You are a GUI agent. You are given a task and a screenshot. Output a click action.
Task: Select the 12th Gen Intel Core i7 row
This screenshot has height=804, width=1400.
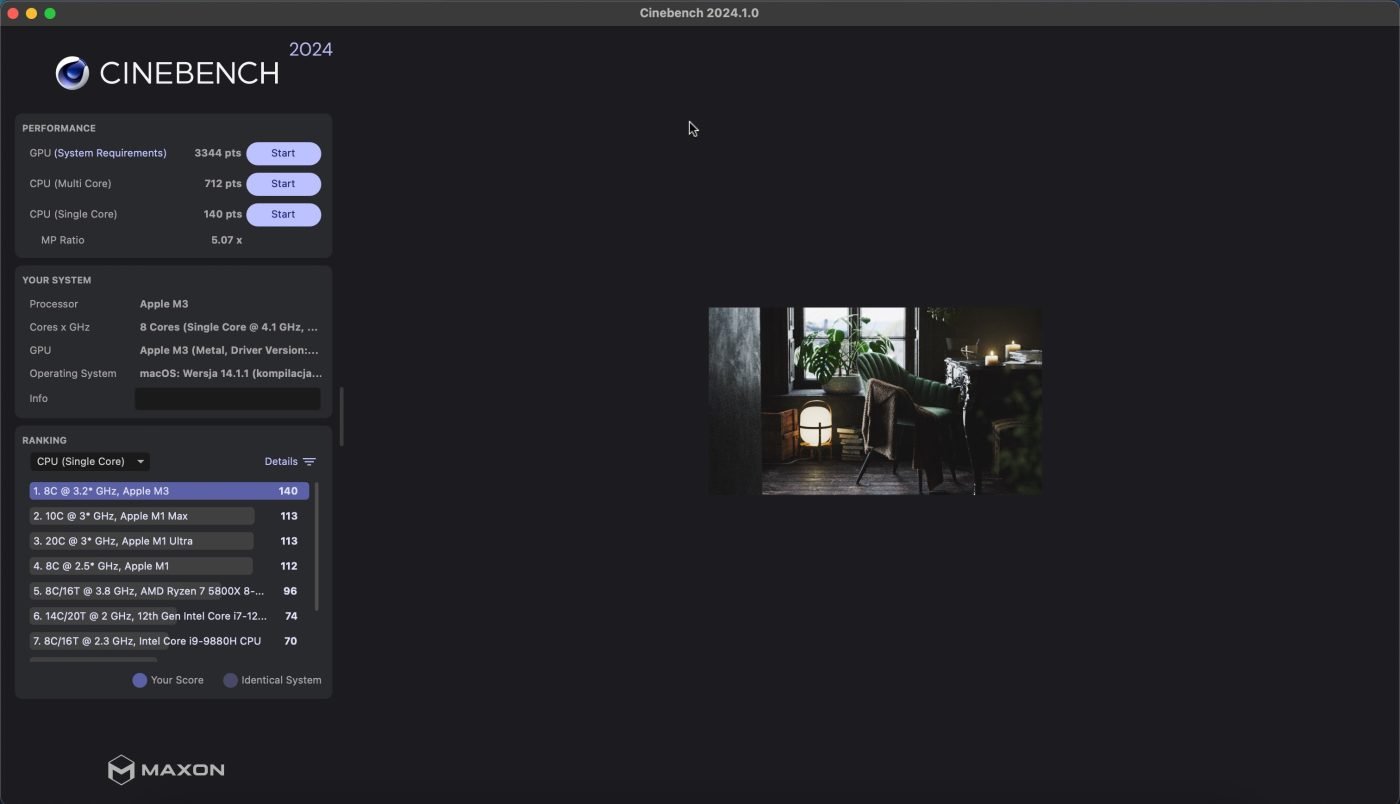click(x=169, y=616)
